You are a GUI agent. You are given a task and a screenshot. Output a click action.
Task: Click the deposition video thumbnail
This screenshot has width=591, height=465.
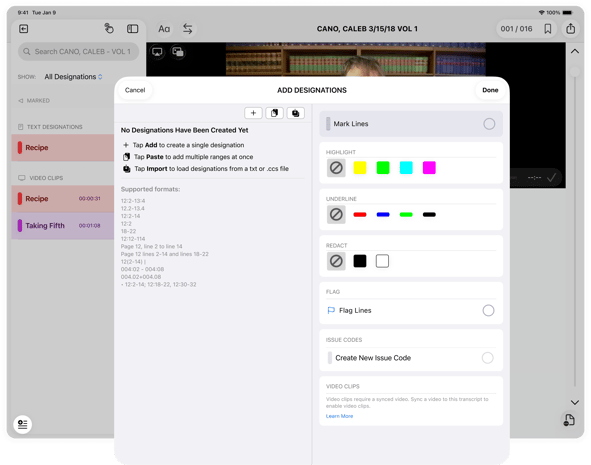coord(355,59)
